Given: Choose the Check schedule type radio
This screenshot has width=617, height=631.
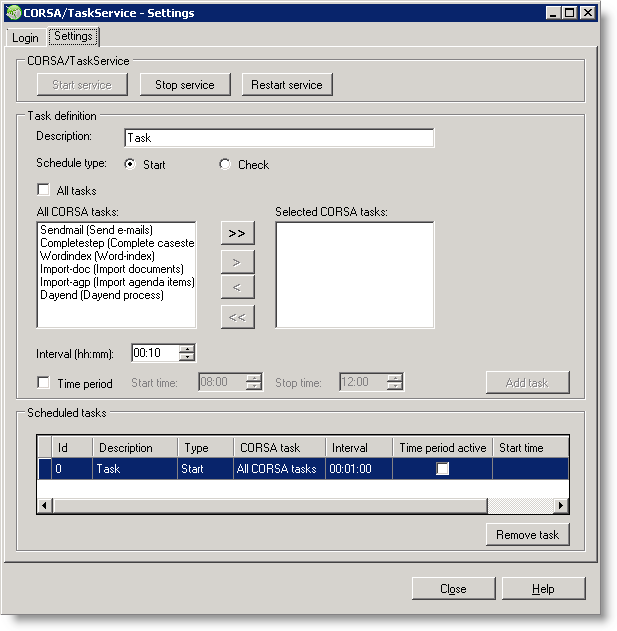Looking at the screenshot, I should point(225,164).
